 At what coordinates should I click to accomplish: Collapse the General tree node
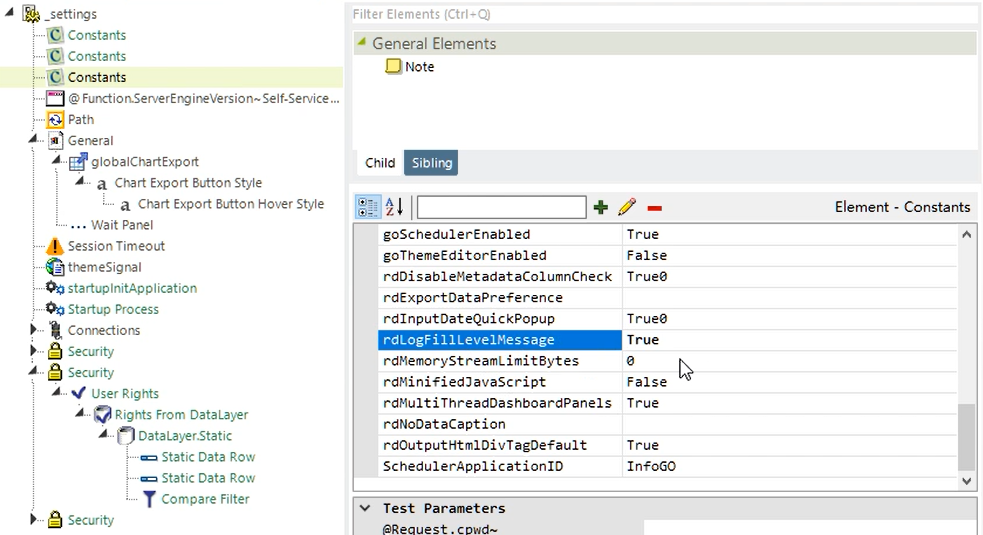click(x=34, y=140)
